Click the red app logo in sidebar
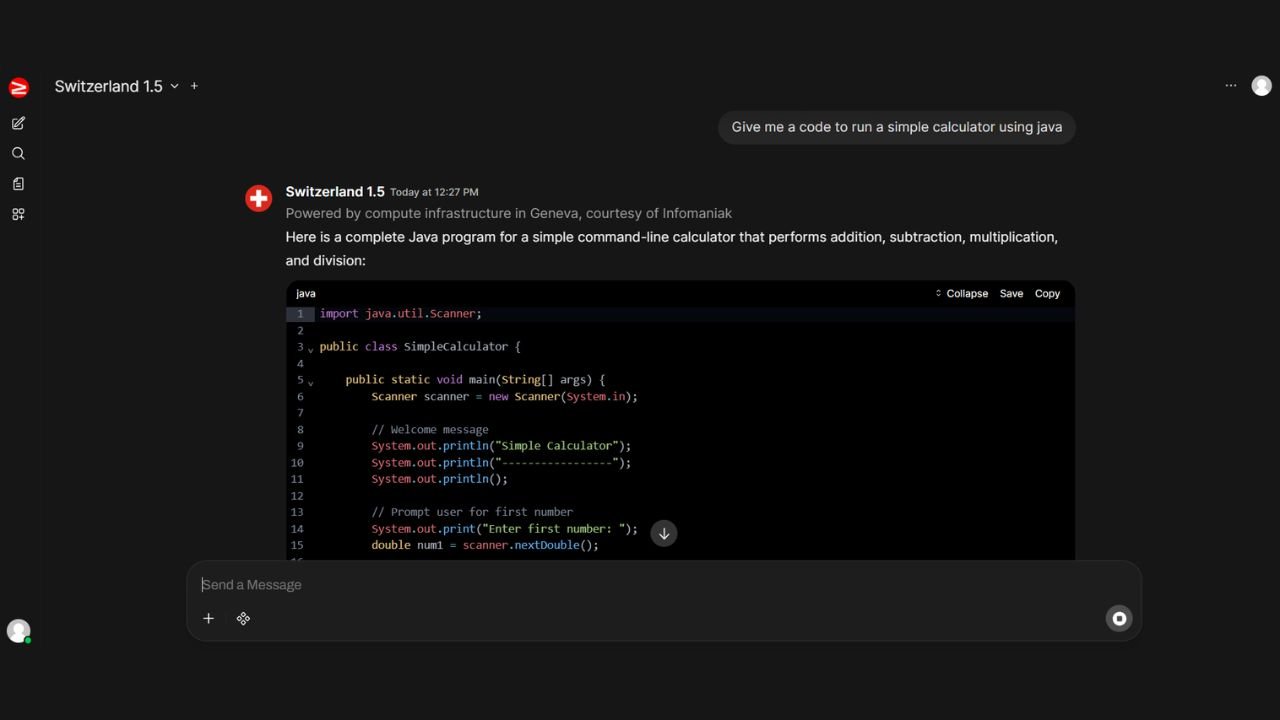Viewport: 1280px width, 720px height. (18, 87)
